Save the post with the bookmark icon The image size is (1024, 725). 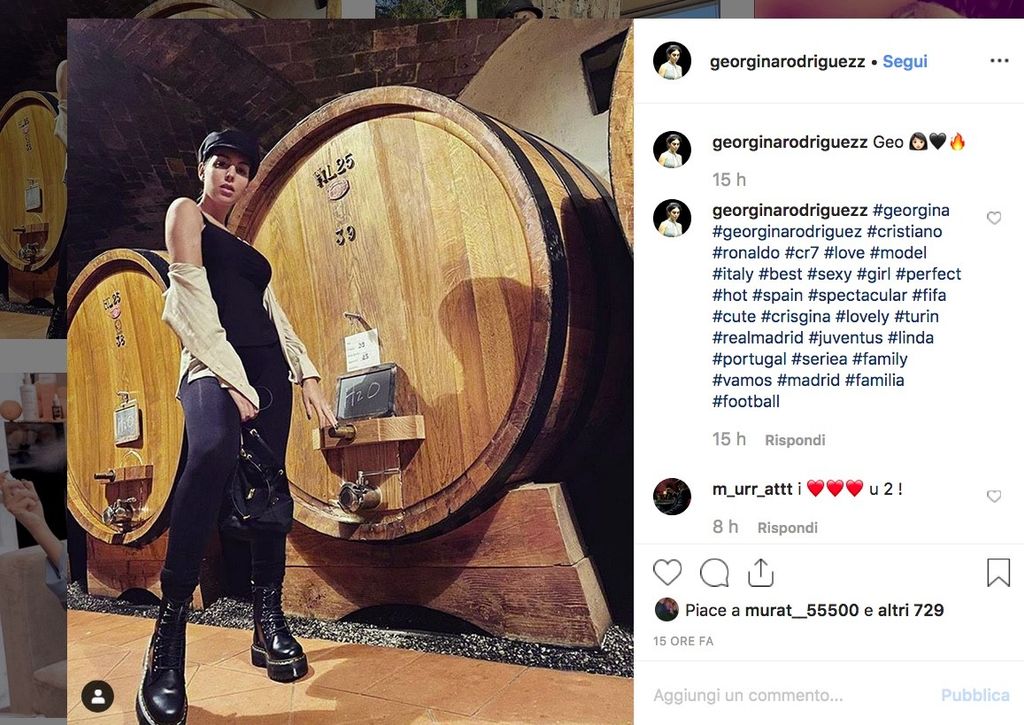tap(998, 572)
